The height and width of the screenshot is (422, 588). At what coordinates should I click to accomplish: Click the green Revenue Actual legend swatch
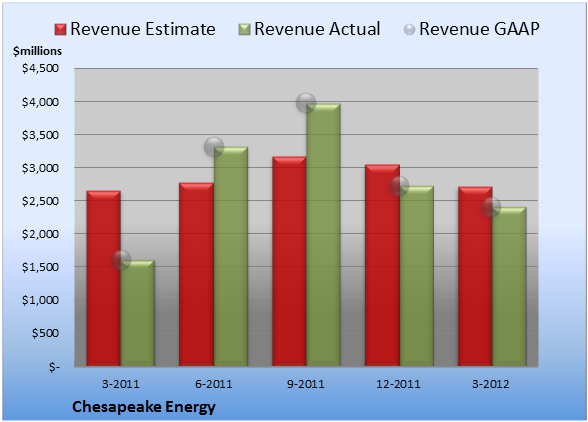(x=244, y=30)
